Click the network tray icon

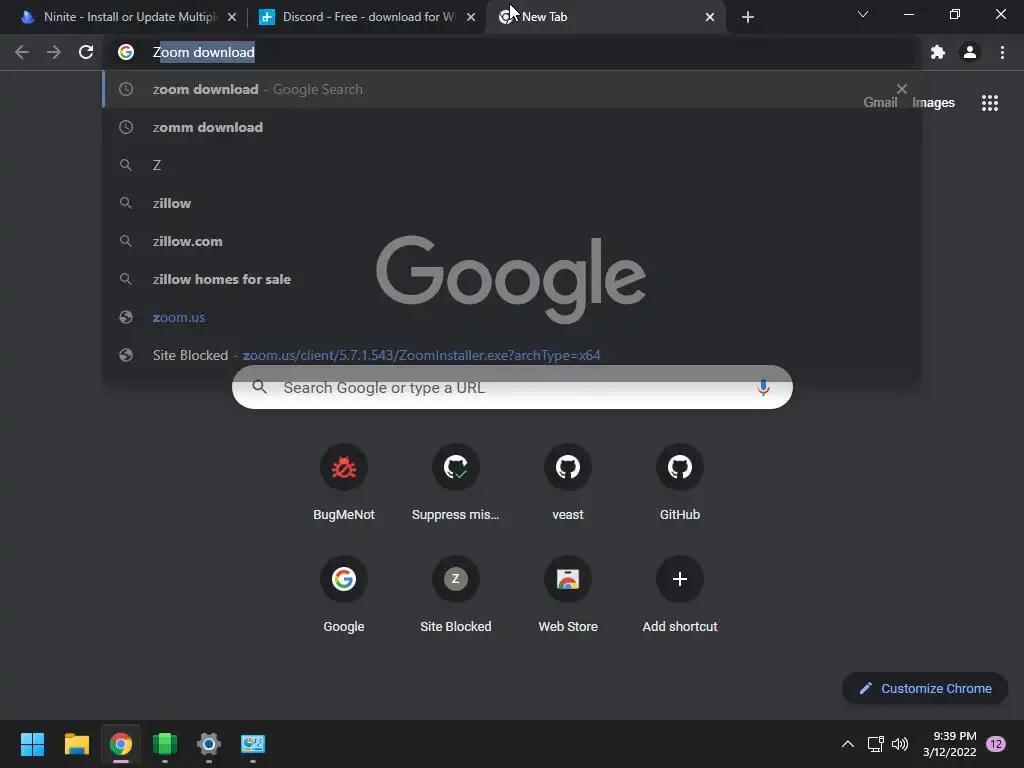[875, 744]
